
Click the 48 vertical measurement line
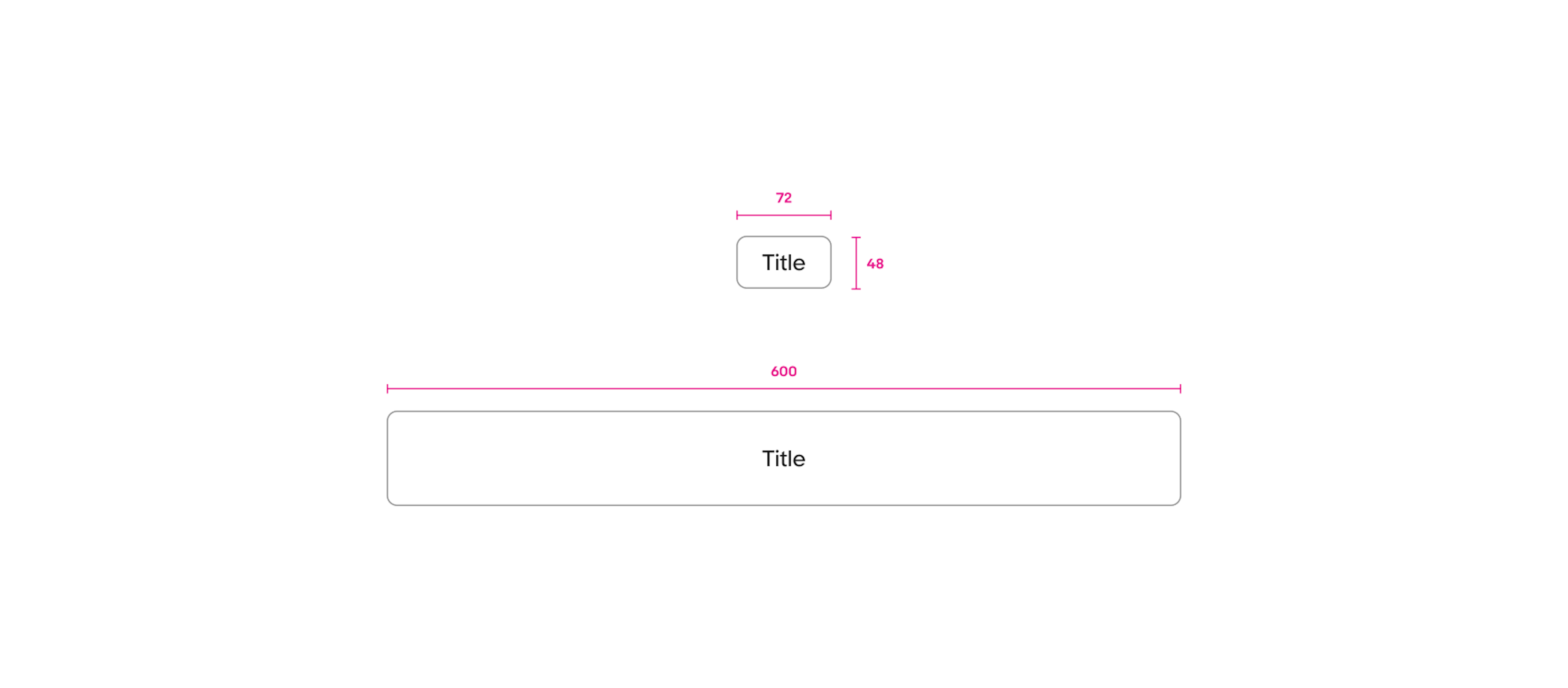(x=856, y=263)
